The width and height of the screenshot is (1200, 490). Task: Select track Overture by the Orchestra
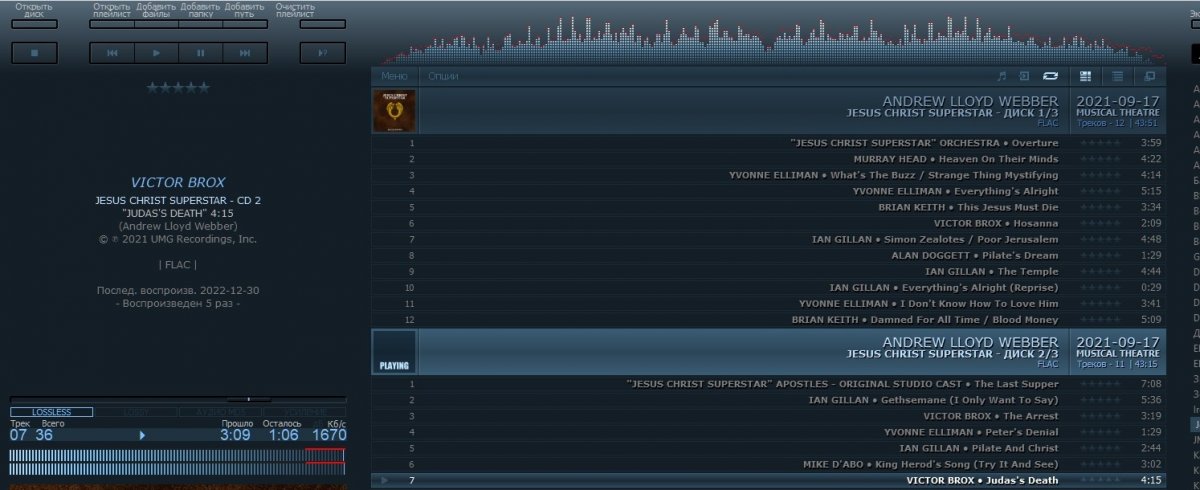tap(768, 143)
